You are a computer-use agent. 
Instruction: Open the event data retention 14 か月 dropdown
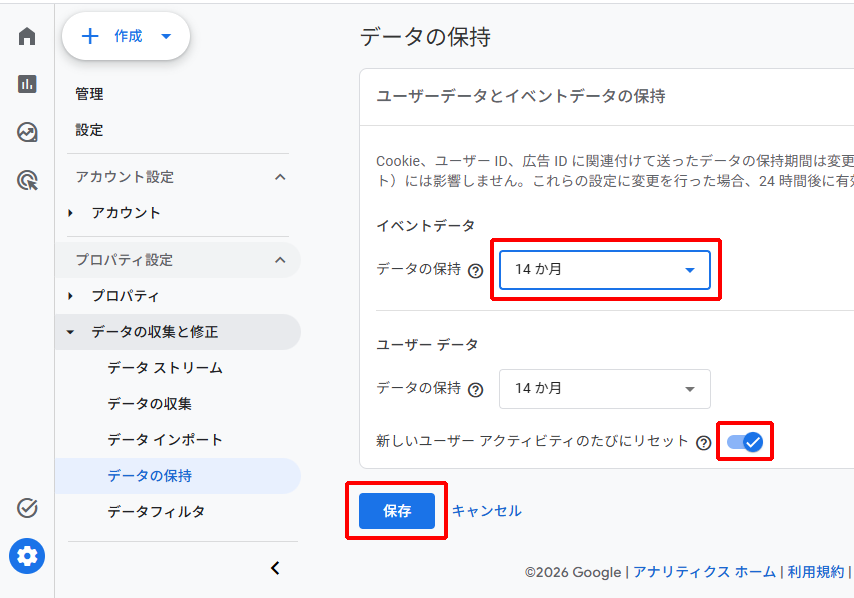click(605, 270)
